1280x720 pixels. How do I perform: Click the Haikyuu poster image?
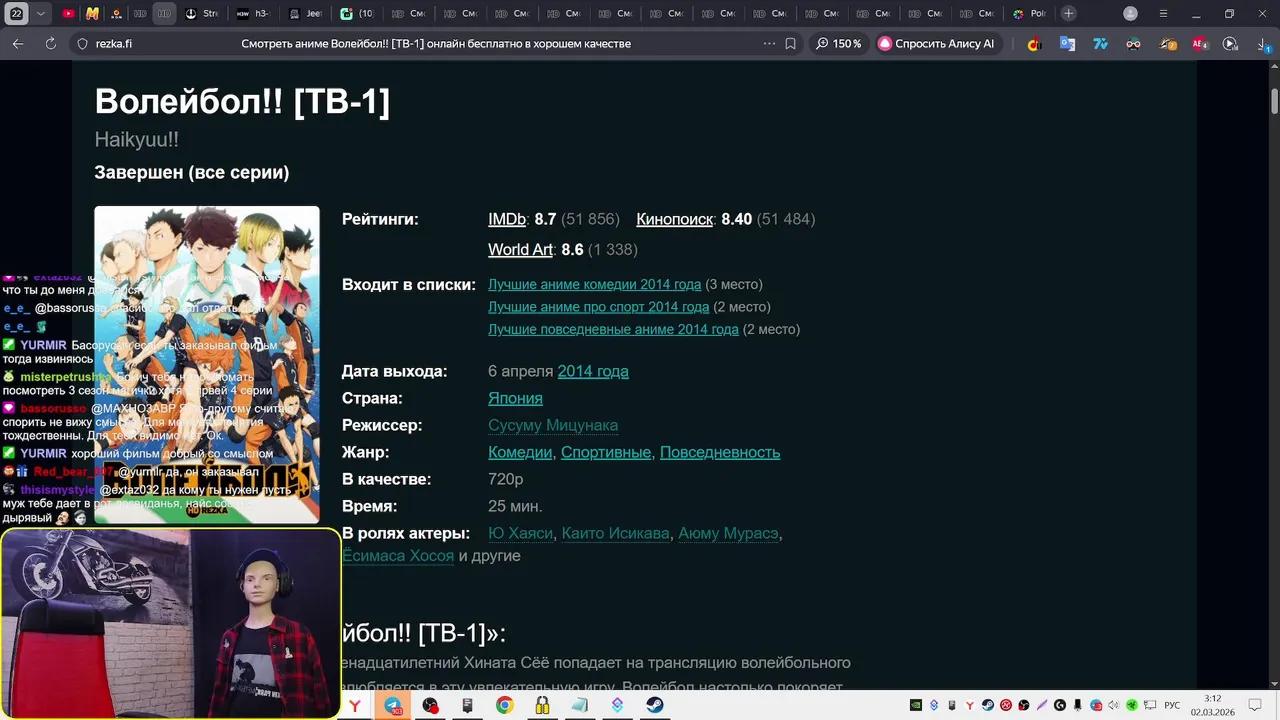(207, 365)
